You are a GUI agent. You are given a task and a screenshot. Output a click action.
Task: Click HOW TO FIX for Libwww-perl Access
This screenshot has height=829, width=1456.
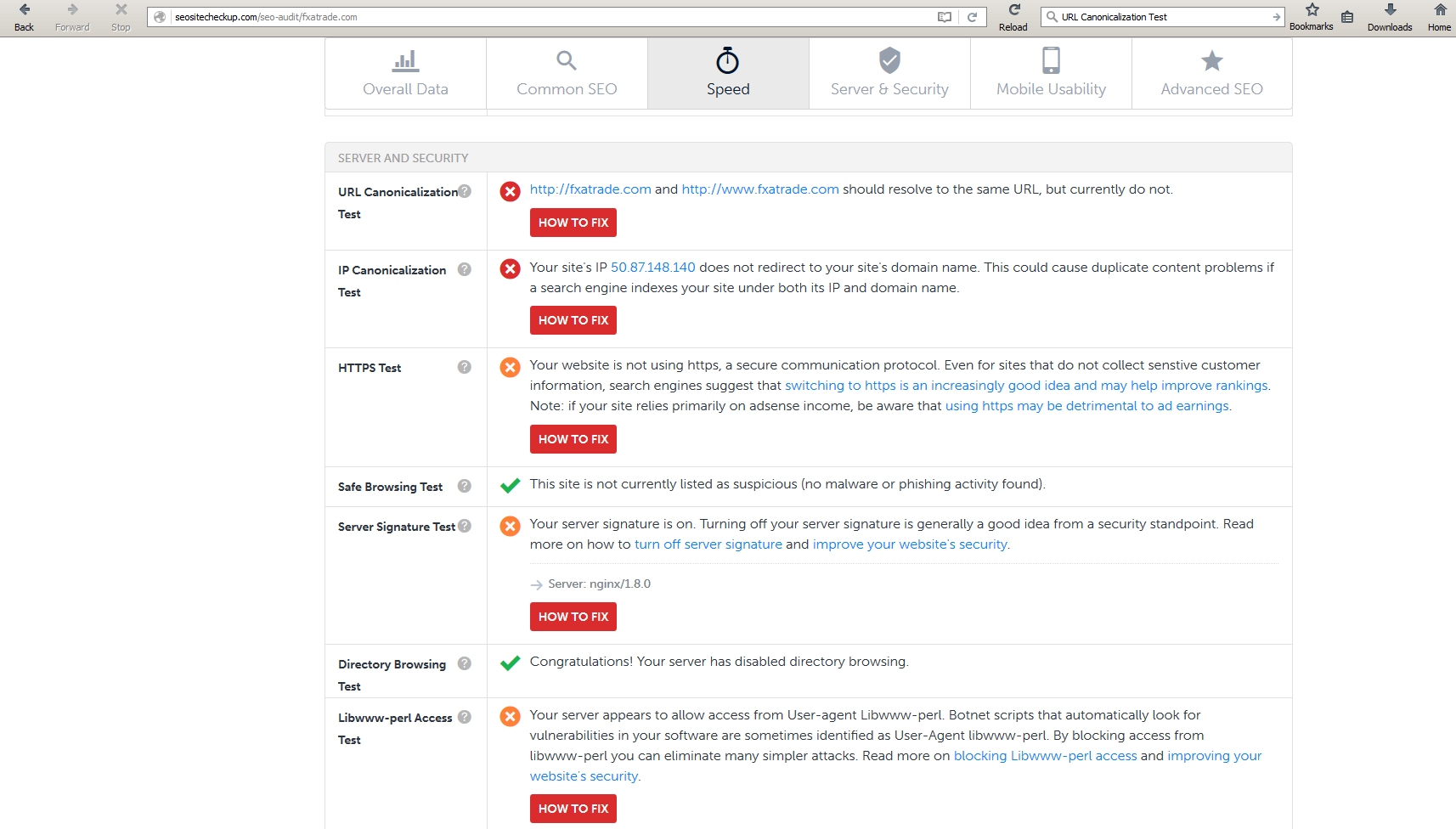[x=573, y=809]
